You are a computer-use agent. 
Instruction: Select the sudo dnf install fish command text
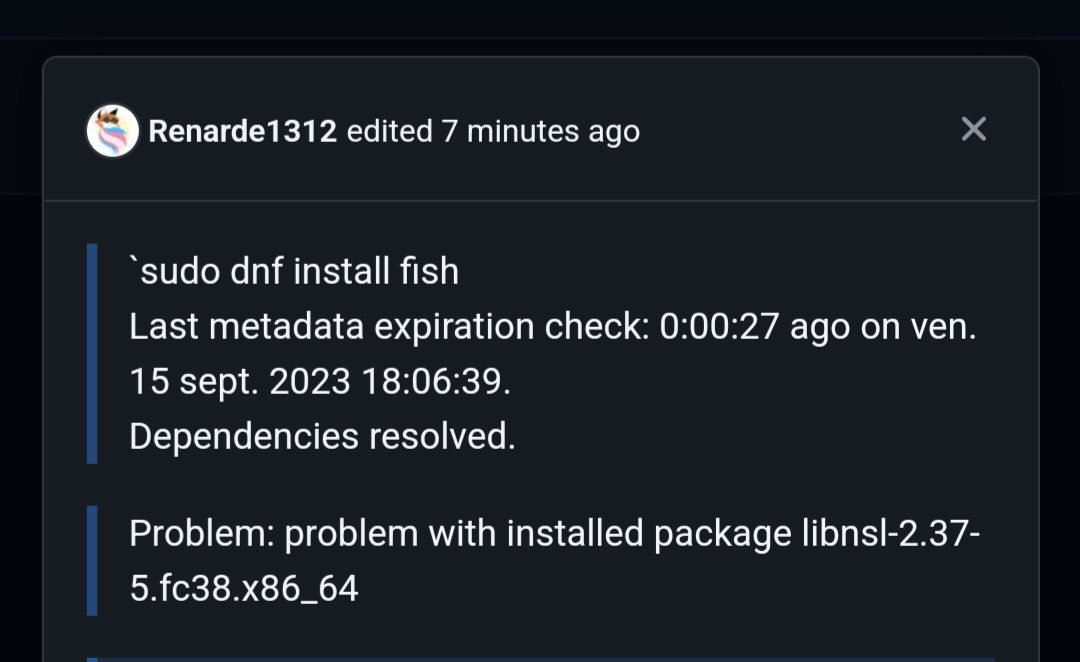click(x=293, y=270)
